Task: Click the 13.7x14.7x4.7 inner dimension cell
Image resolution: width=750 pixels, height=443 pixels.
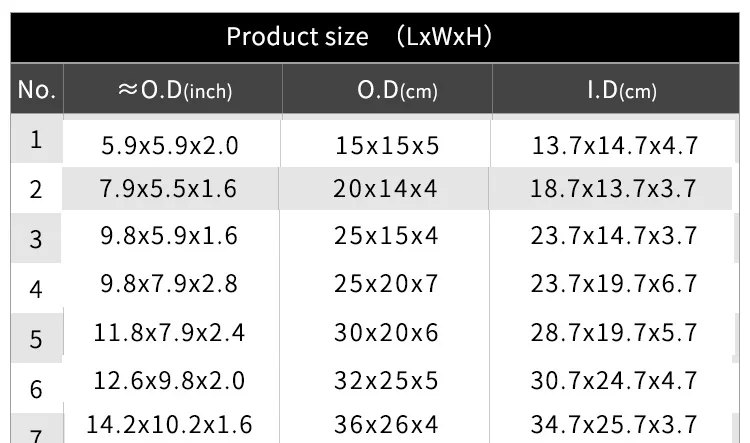Action: click(x=614, y=145)
